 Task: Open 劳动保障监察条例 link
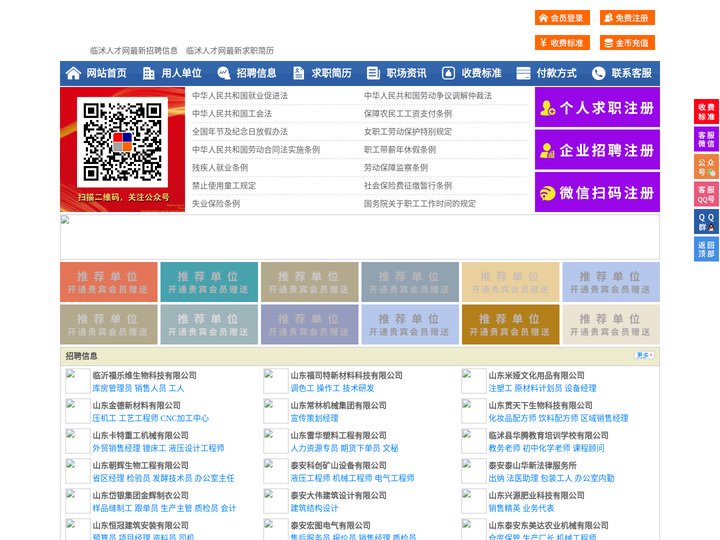pyautogui.click(x=396, y=168)
